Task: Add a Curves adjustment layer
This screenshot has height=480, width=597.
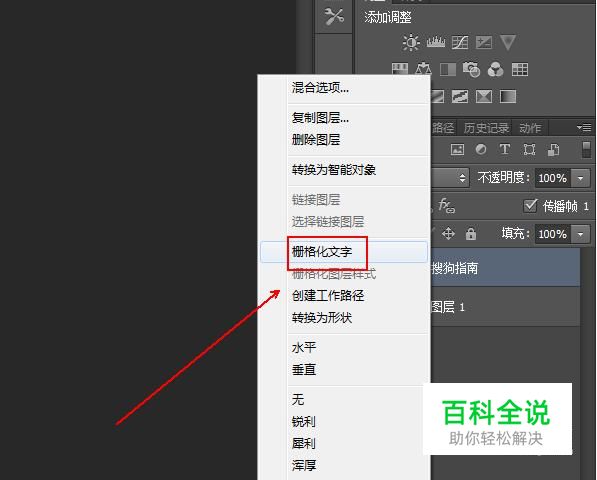Action: [x=460, y=42]
